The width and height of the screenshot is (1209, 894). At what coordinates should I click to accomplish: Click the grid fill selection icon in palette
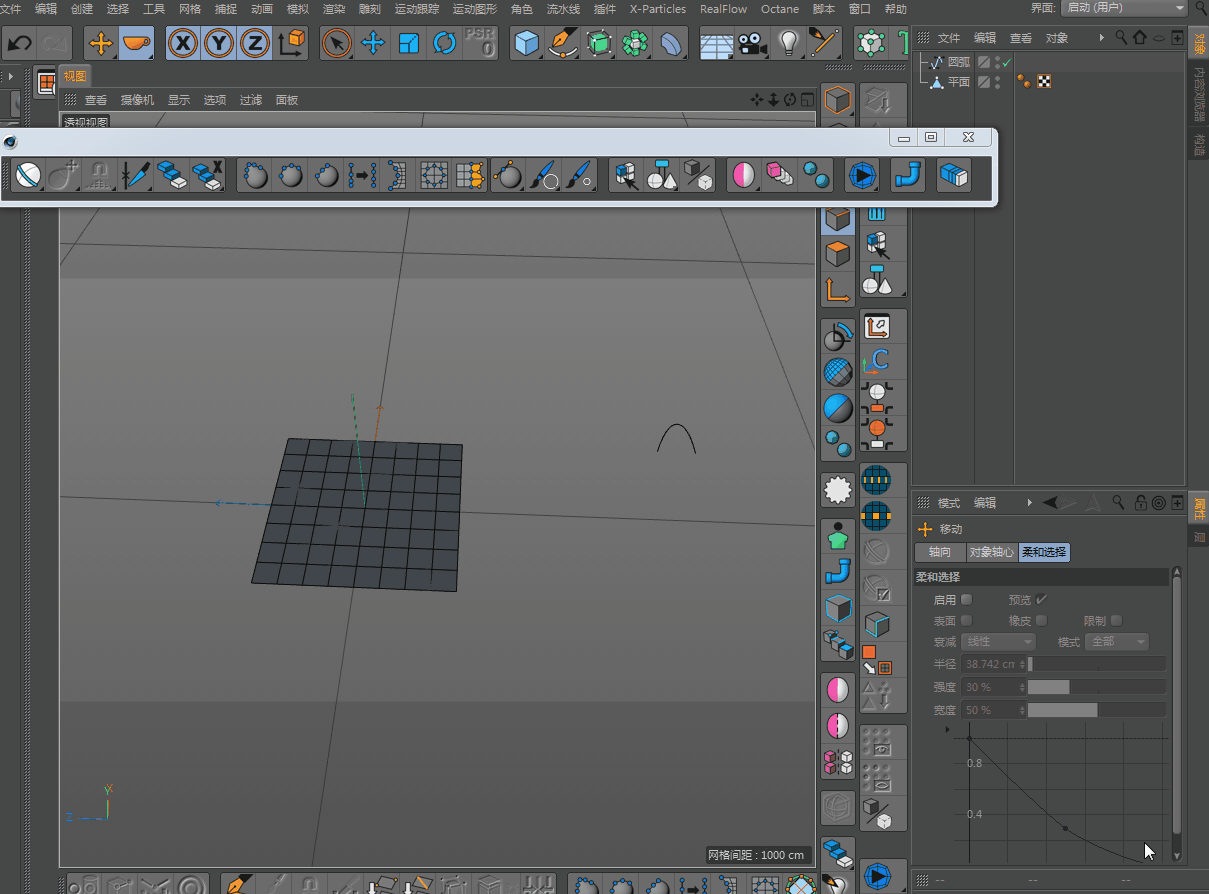(x=433, y=176)
